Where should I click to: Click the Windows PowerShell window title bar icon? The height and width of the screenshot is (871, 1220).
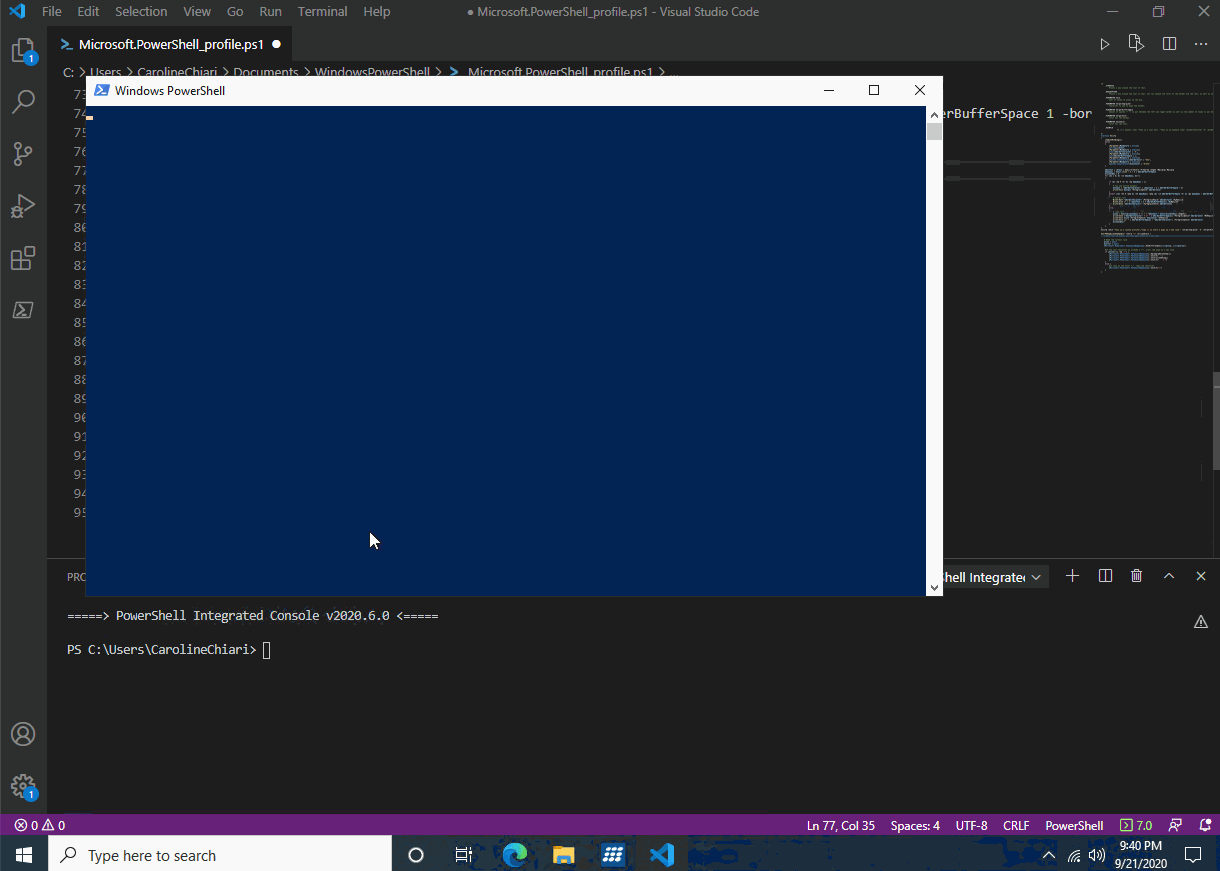[101, 90]
